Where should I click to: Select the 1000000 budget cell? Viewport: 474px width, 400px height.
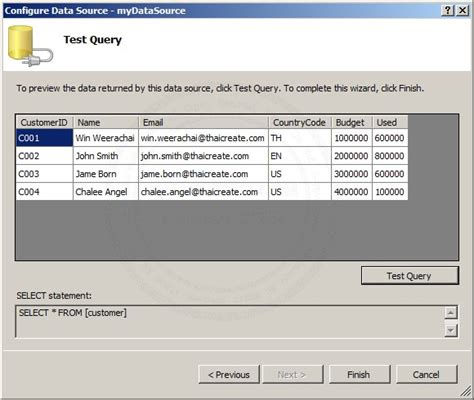click(x=352, y=138)
